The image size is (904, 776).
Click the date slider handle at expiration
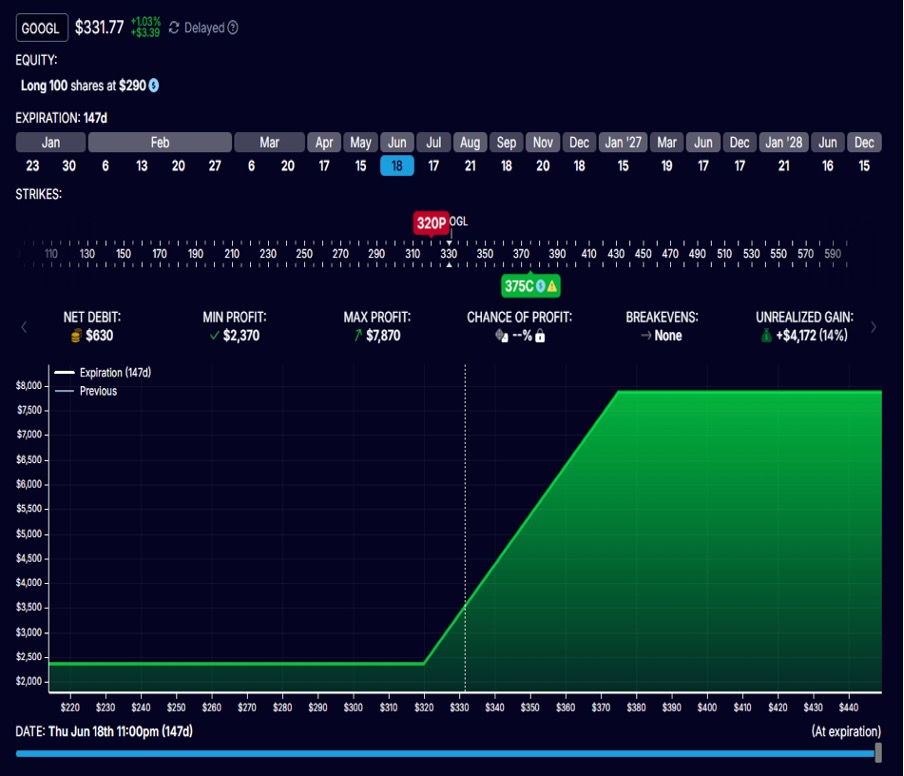(x=878, y=752)
